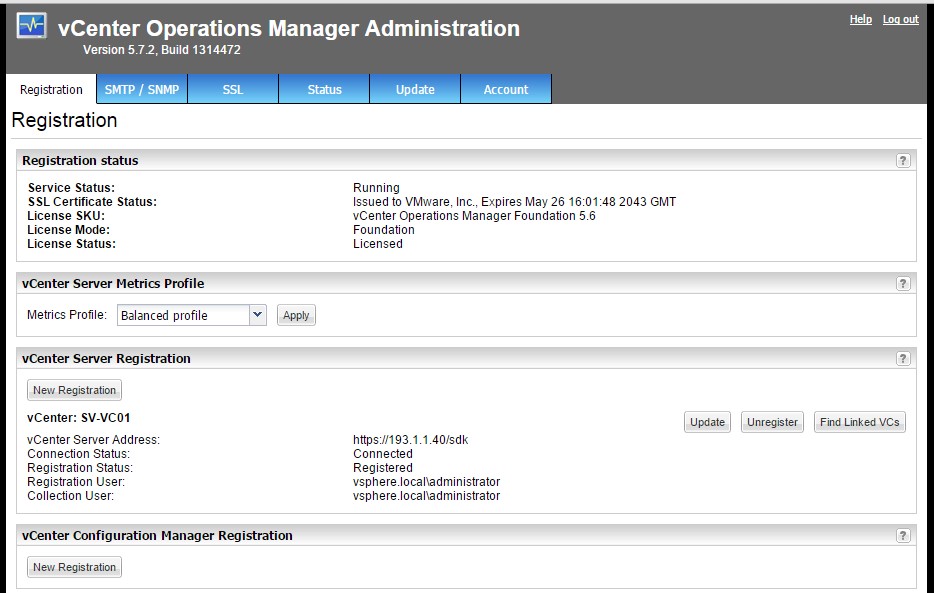
Task: Click the 'Metrics Profile:' label
Action: click(x=67, y=314)
